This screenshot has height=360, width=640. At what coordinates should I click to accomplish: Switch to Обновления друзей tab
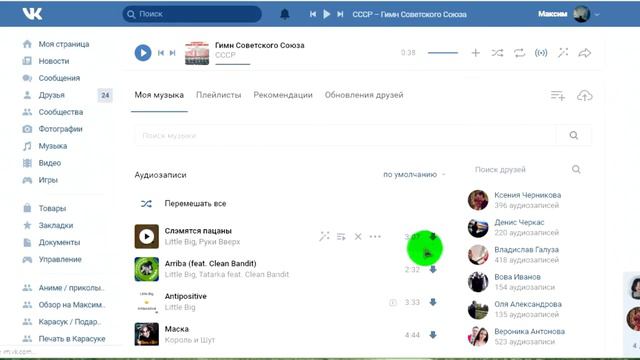[x=364, y=95]
